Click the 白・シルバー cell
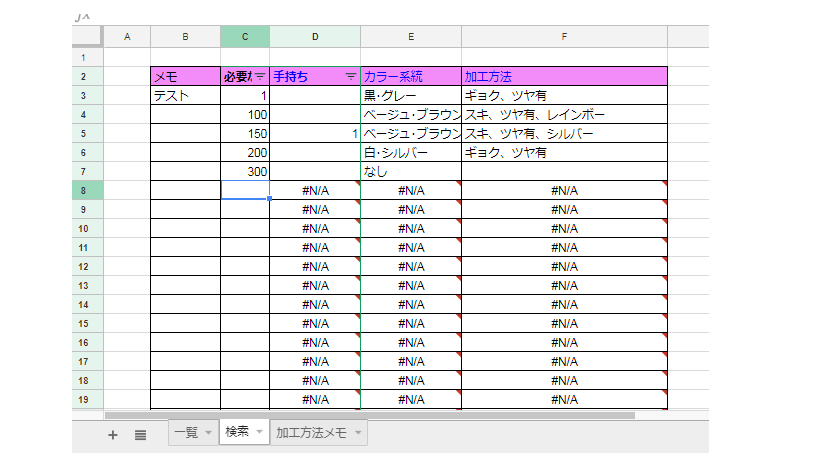This screenshot has width=819, height=460. pos(411,152)
